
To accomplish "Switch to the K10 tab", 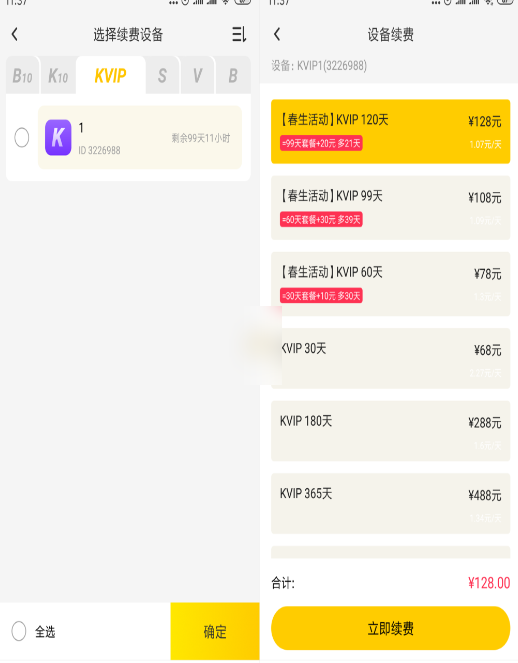I will click(x=58, y=76).
